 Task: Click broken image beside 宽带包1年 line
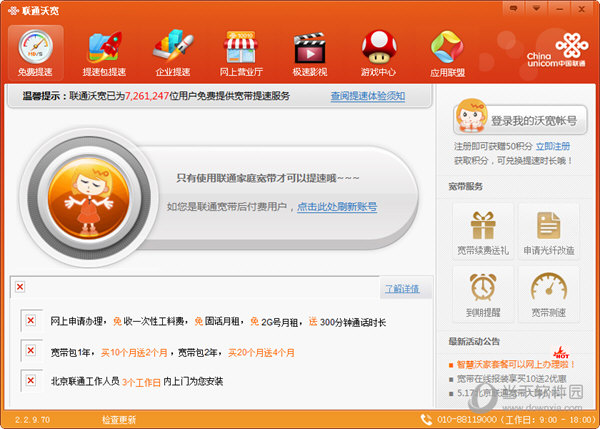pos(31,350)
